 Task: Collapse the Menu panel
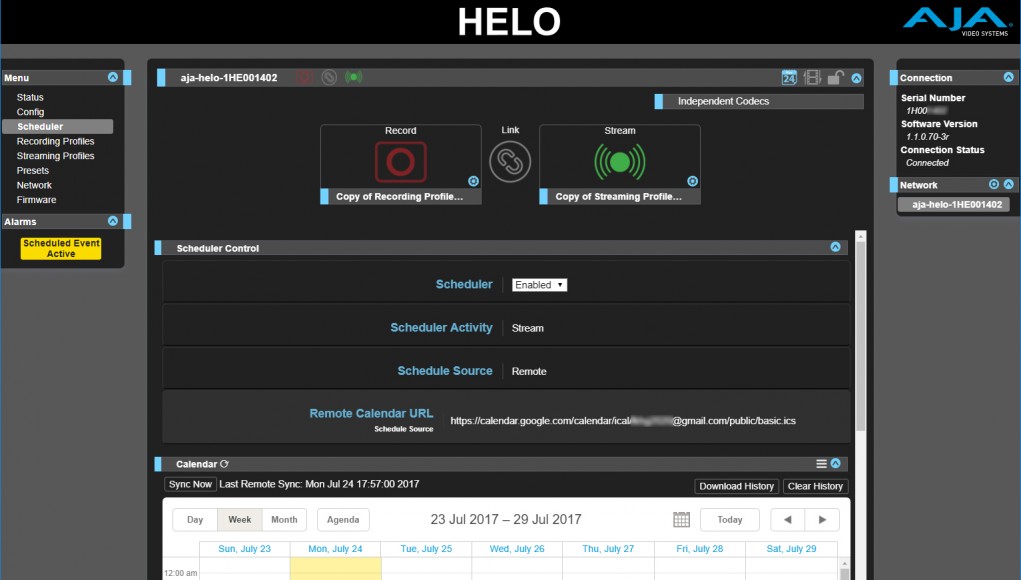113,77
